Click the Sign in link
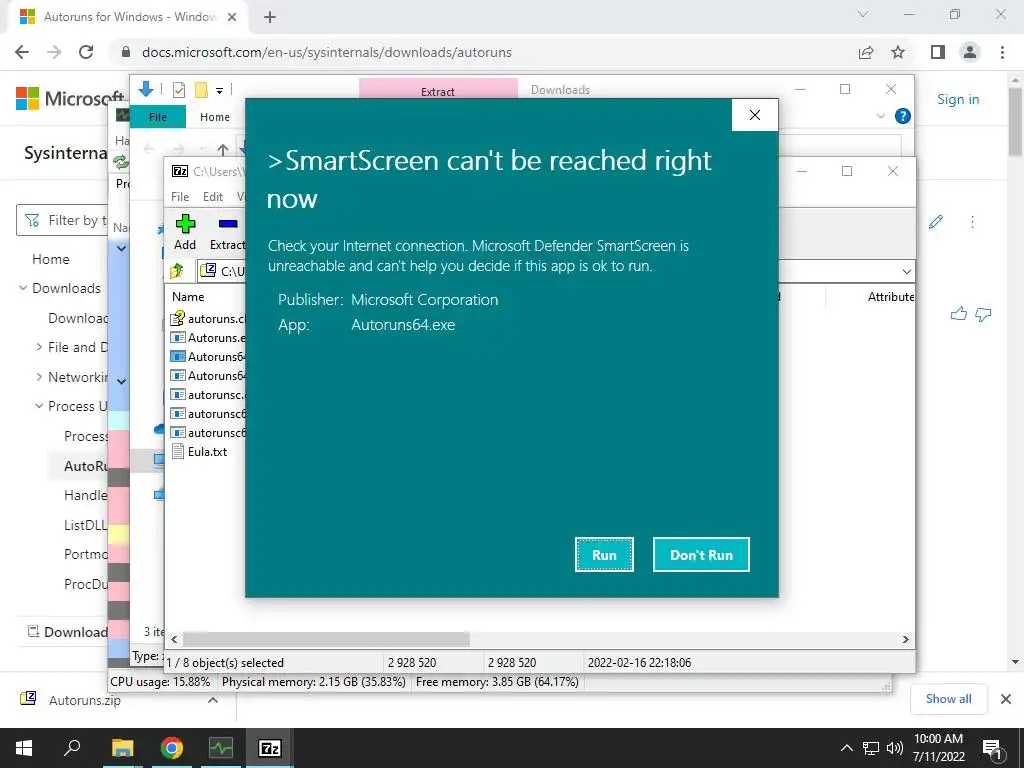The width and height of the screenshot is (1024, 768). click(958, 99)
